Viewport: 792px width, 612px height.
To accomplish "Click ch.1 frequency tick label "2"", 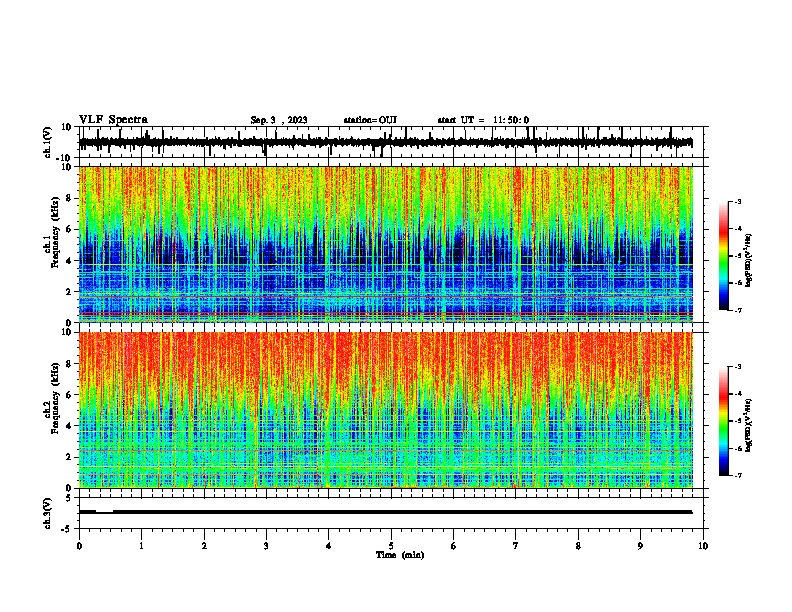I will point(70,292).
